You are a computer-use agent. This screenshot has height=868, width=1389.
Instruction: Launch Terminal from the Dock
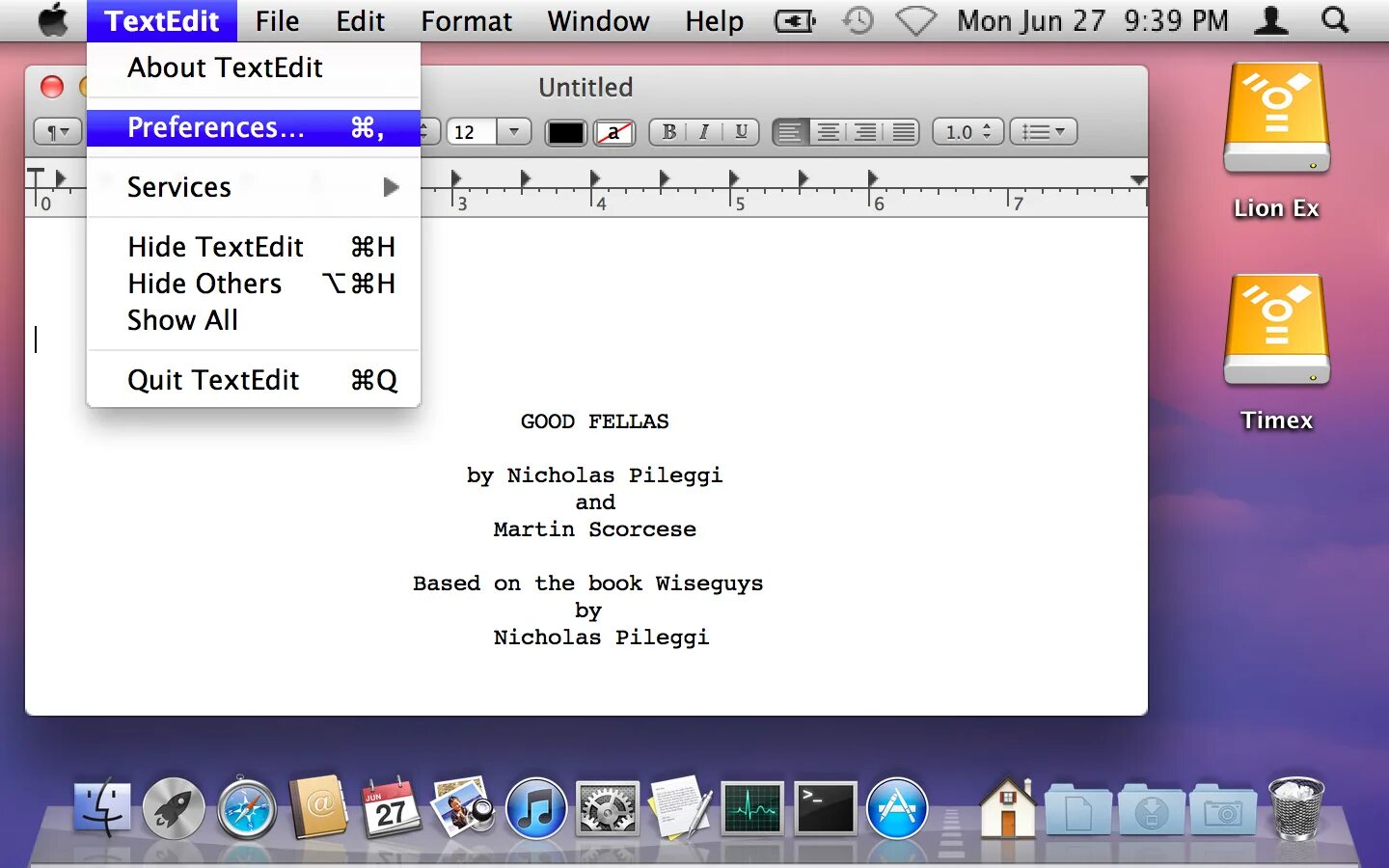tap(825, 808)
